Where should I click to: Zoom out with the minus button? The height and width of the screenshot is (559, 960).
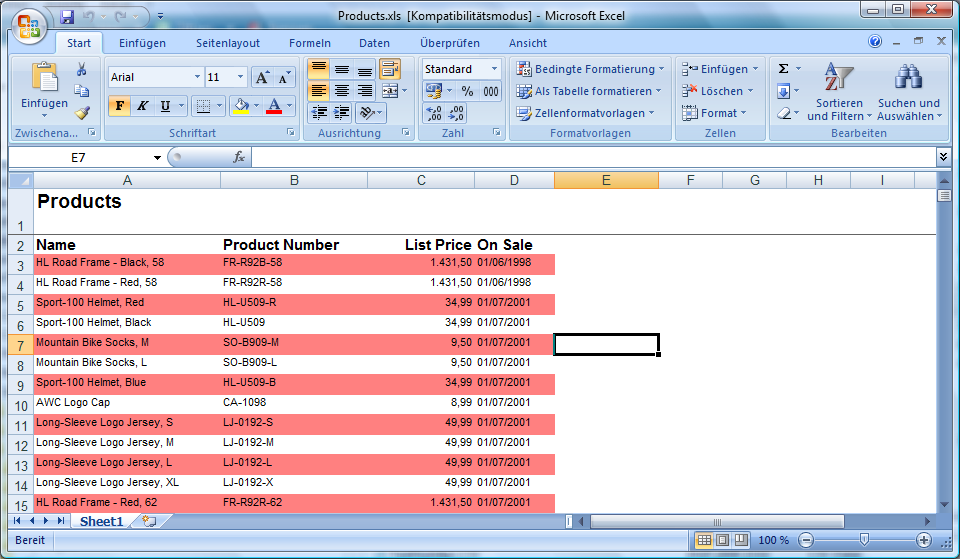[x=806, y=540]
